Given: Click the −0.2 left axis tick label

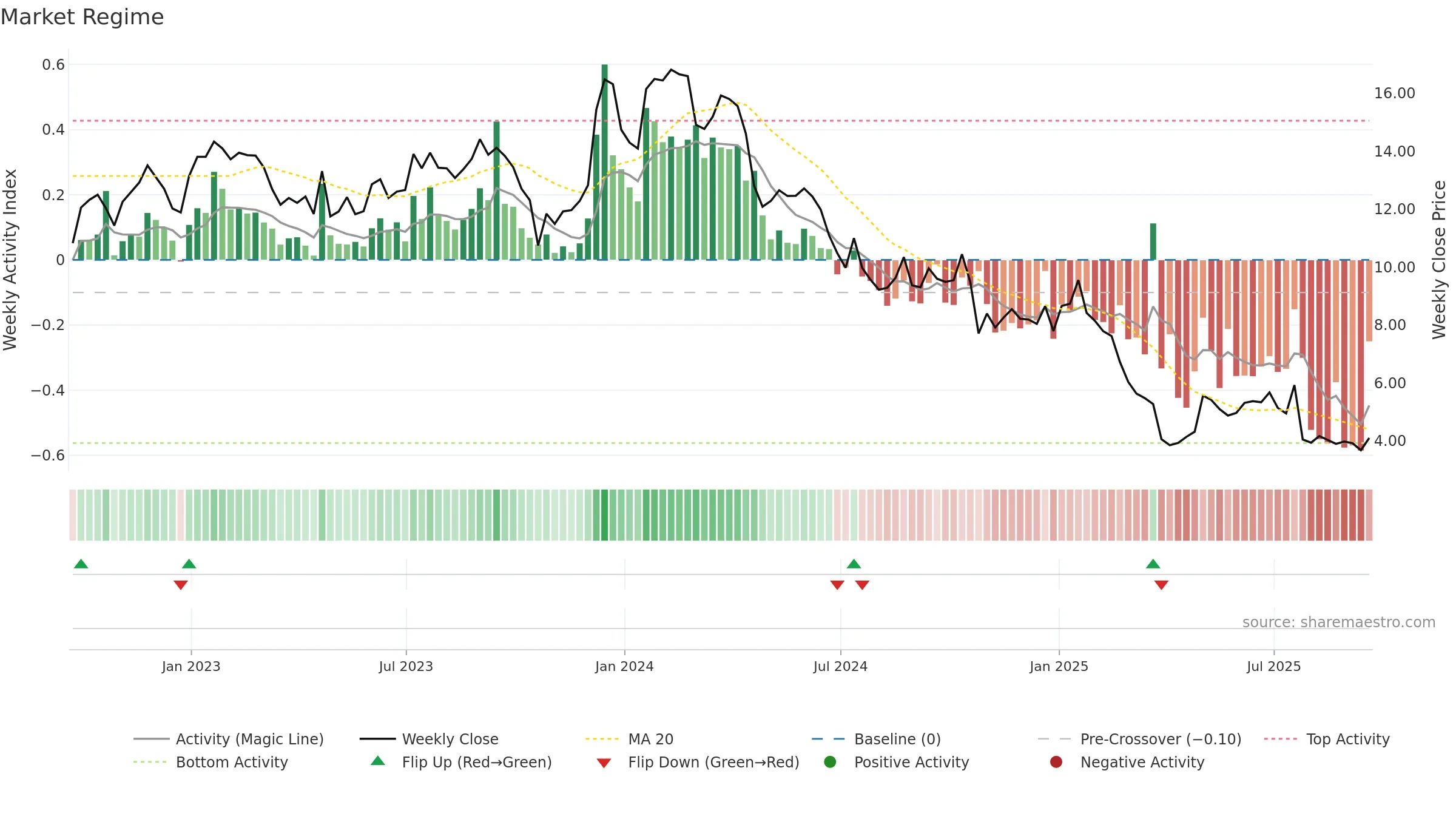Looking at the screenshot, I should pyautogui.click(x=48, y=325).
